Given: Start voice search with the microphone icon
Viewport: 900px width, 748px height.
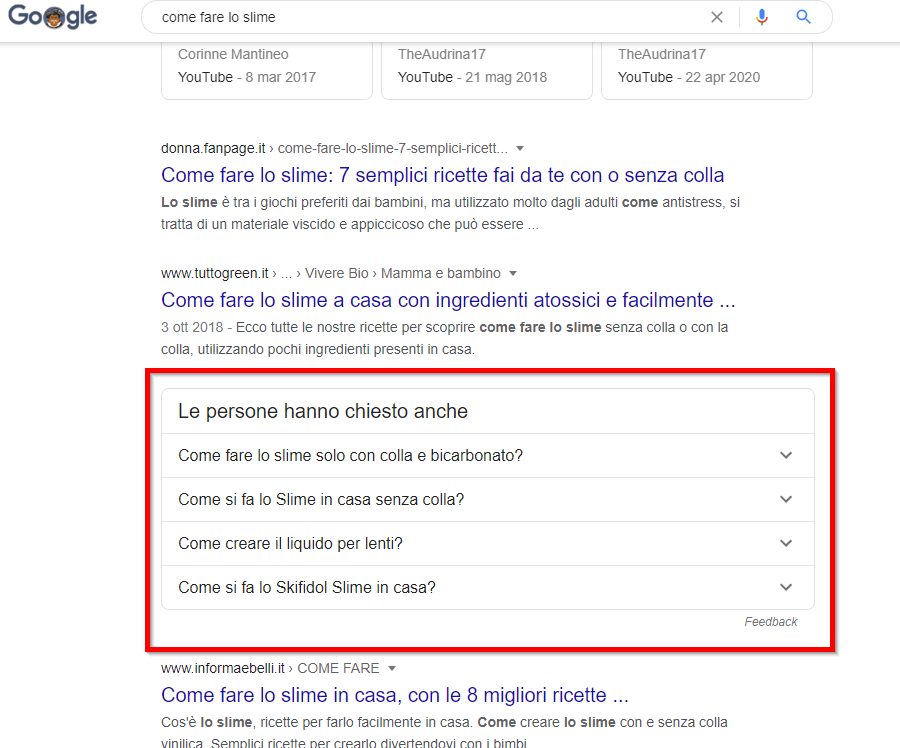Looking at the screenshot, I should [762, 17].
